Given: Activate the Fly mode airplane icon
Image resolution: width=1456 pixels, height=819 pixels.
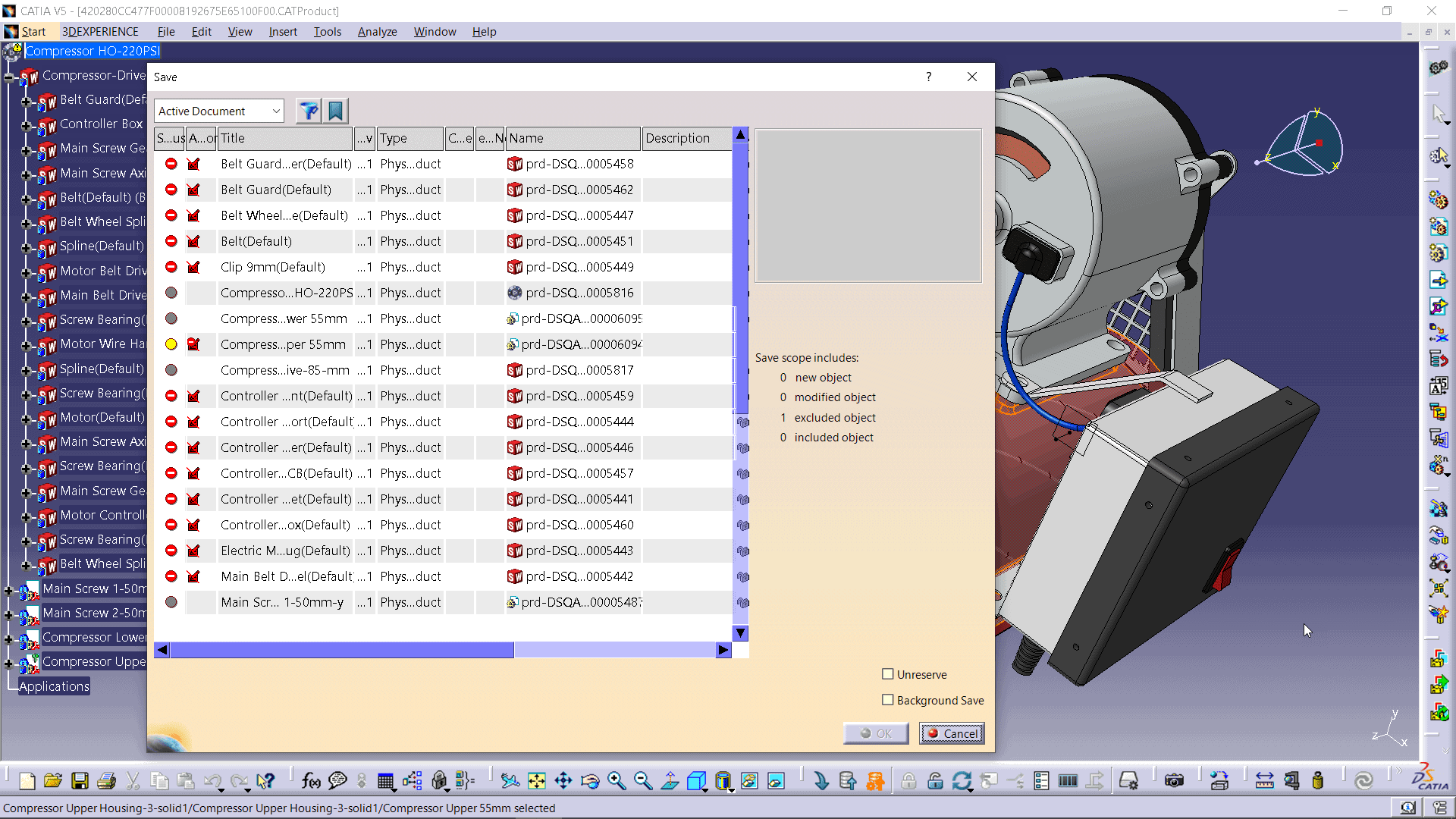Looking at the screenshot, I should [510, 780].
